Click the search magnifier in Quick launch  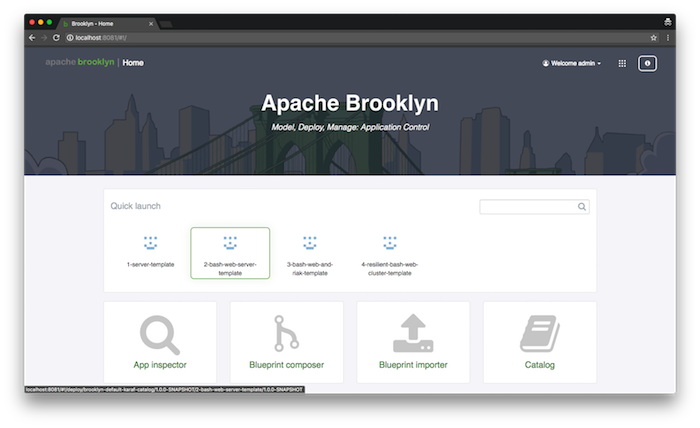click(x=582, y=207)
